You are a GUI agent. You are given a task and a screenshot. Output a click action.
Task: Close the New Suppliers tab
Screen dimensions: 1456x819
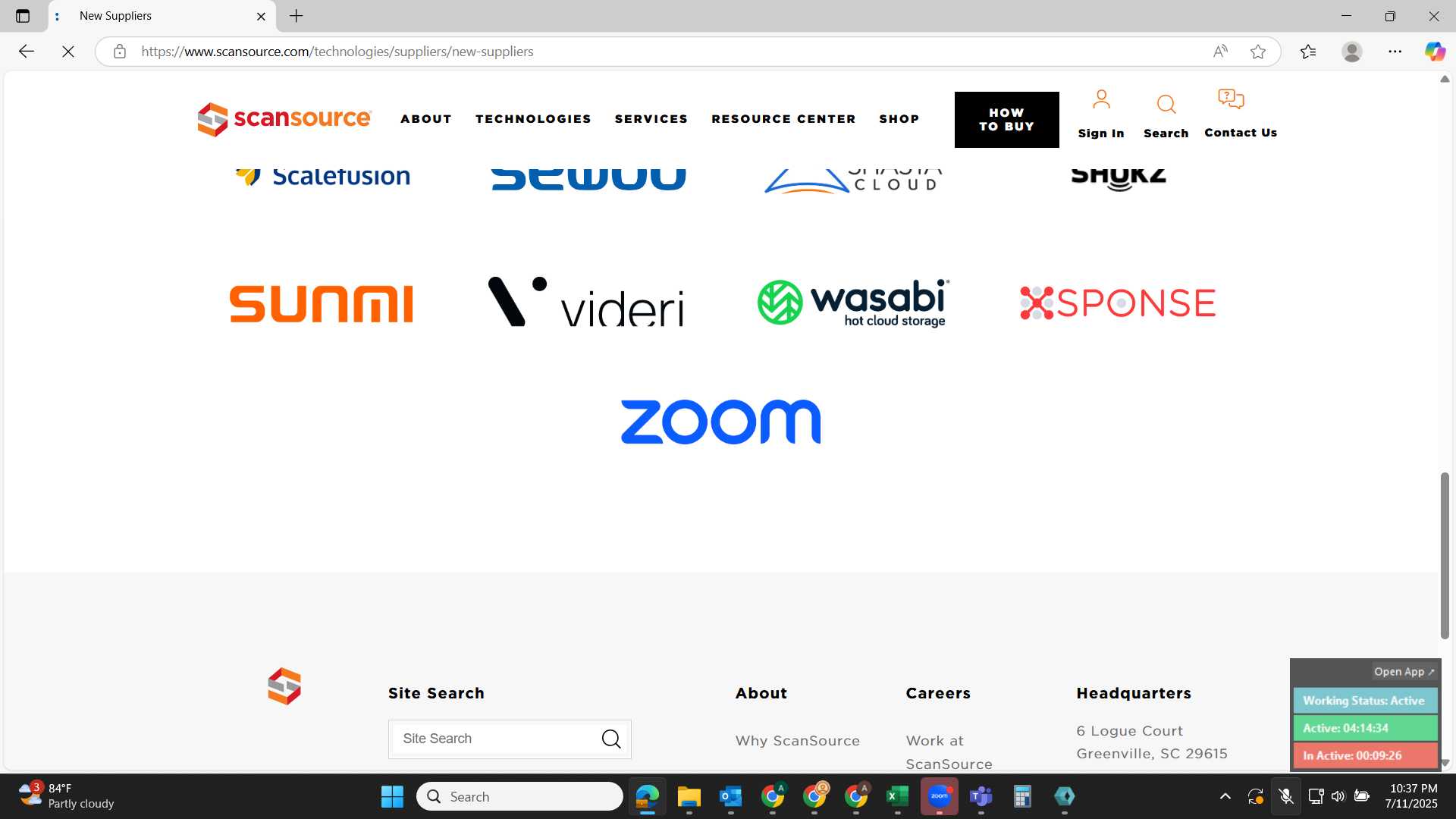261,16
